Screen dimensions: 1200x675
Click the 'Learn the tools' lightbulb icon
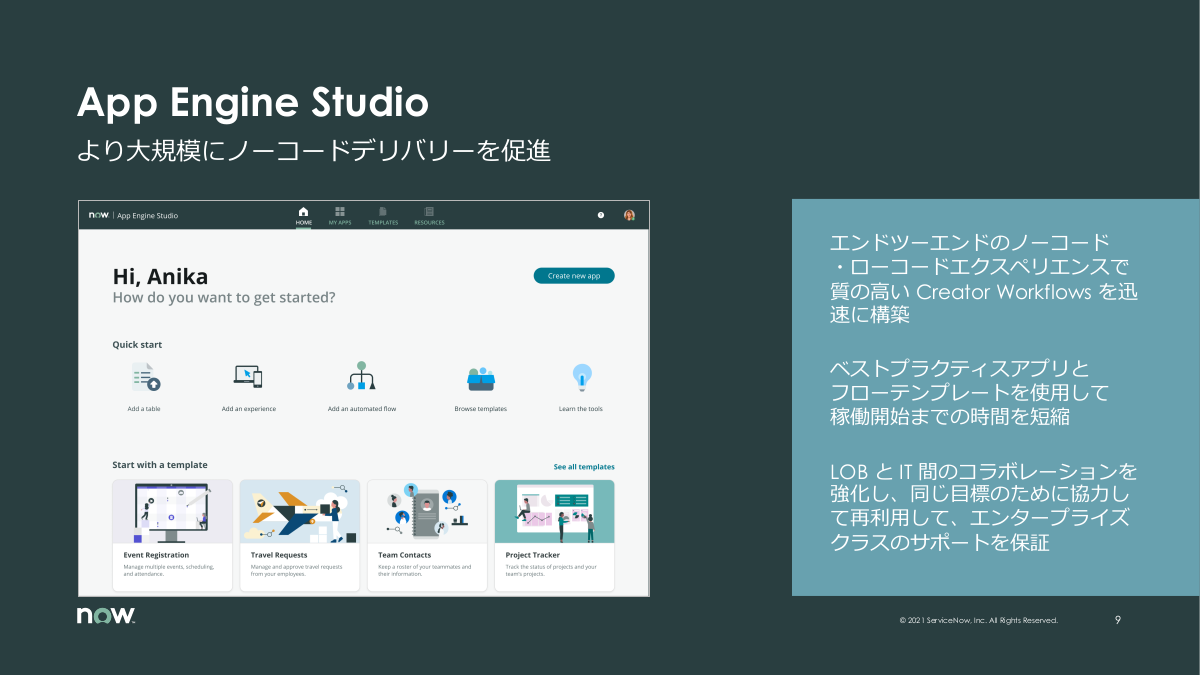coord(581,377)
